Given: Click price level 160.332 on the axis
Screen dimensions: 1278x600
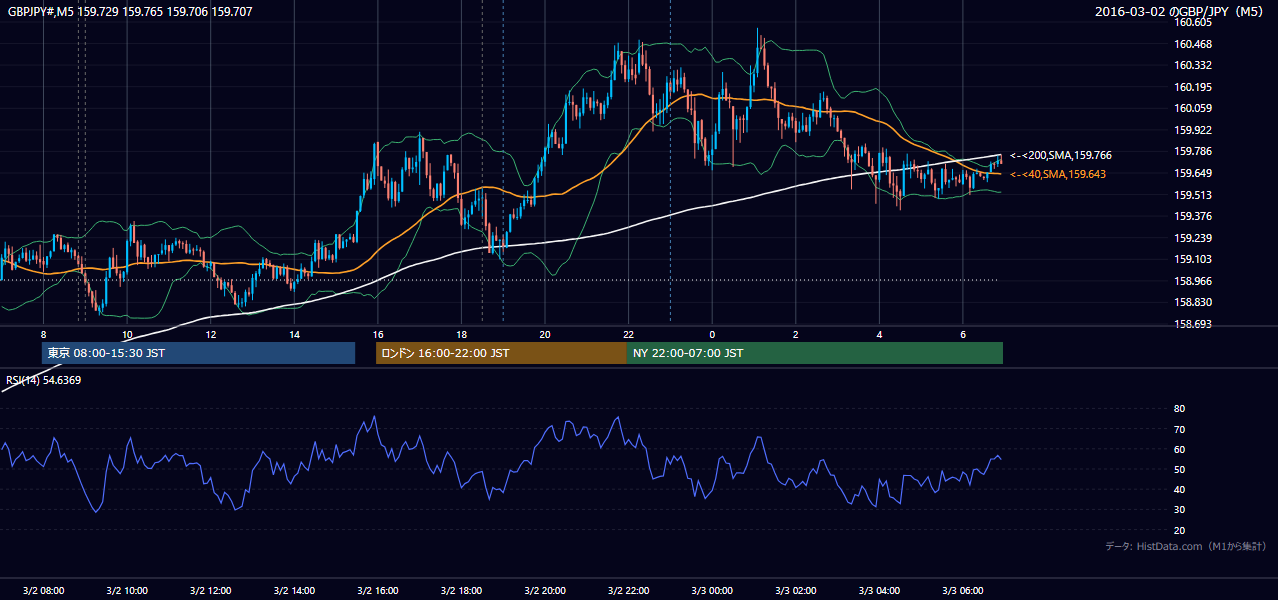Looking at the screenshot, I should (x=1193, y=65).
